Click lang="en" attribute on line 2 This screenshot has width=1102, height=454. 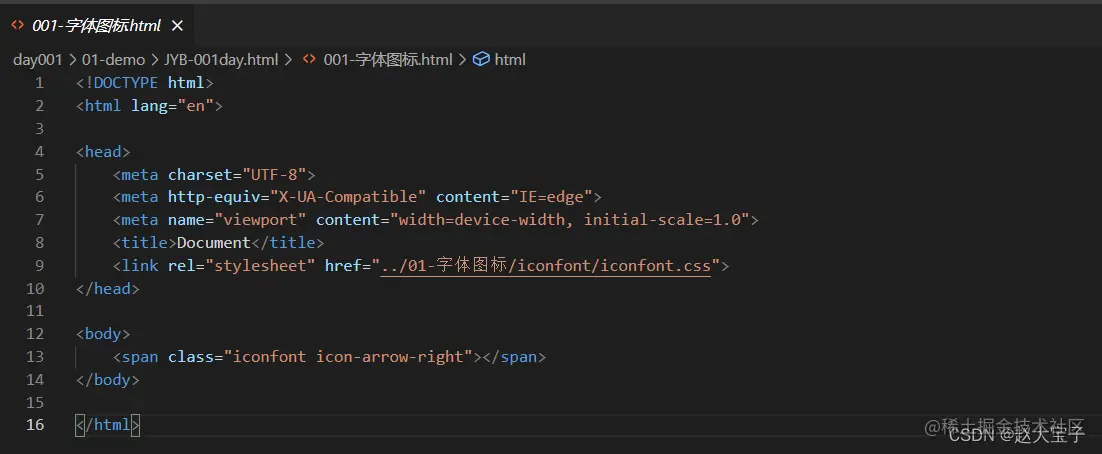point(172,106)
